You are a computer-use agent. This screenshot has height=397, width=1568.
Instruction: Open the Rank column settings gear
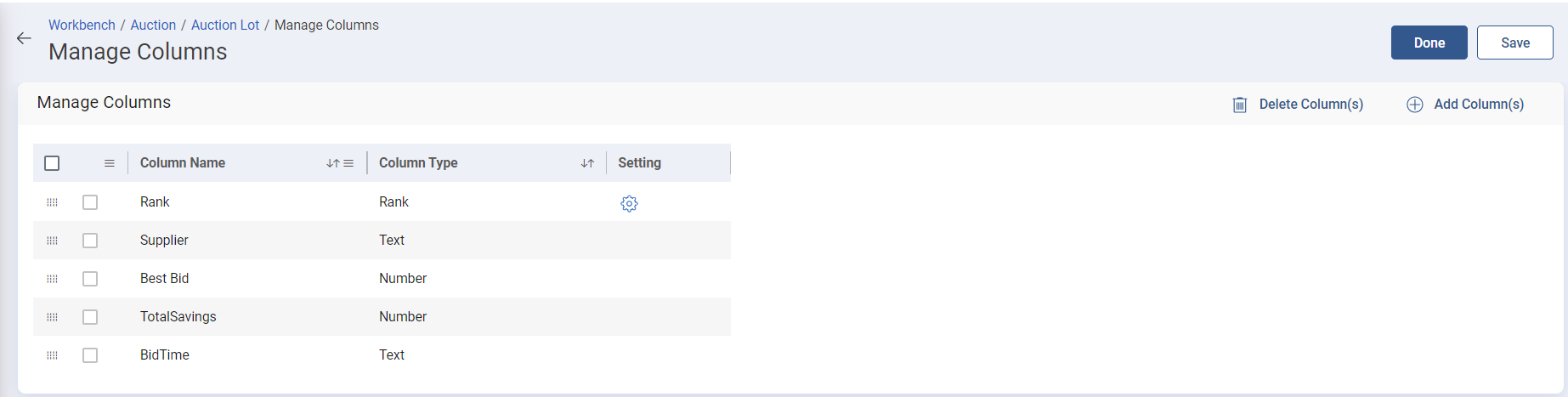coord(629,204)
